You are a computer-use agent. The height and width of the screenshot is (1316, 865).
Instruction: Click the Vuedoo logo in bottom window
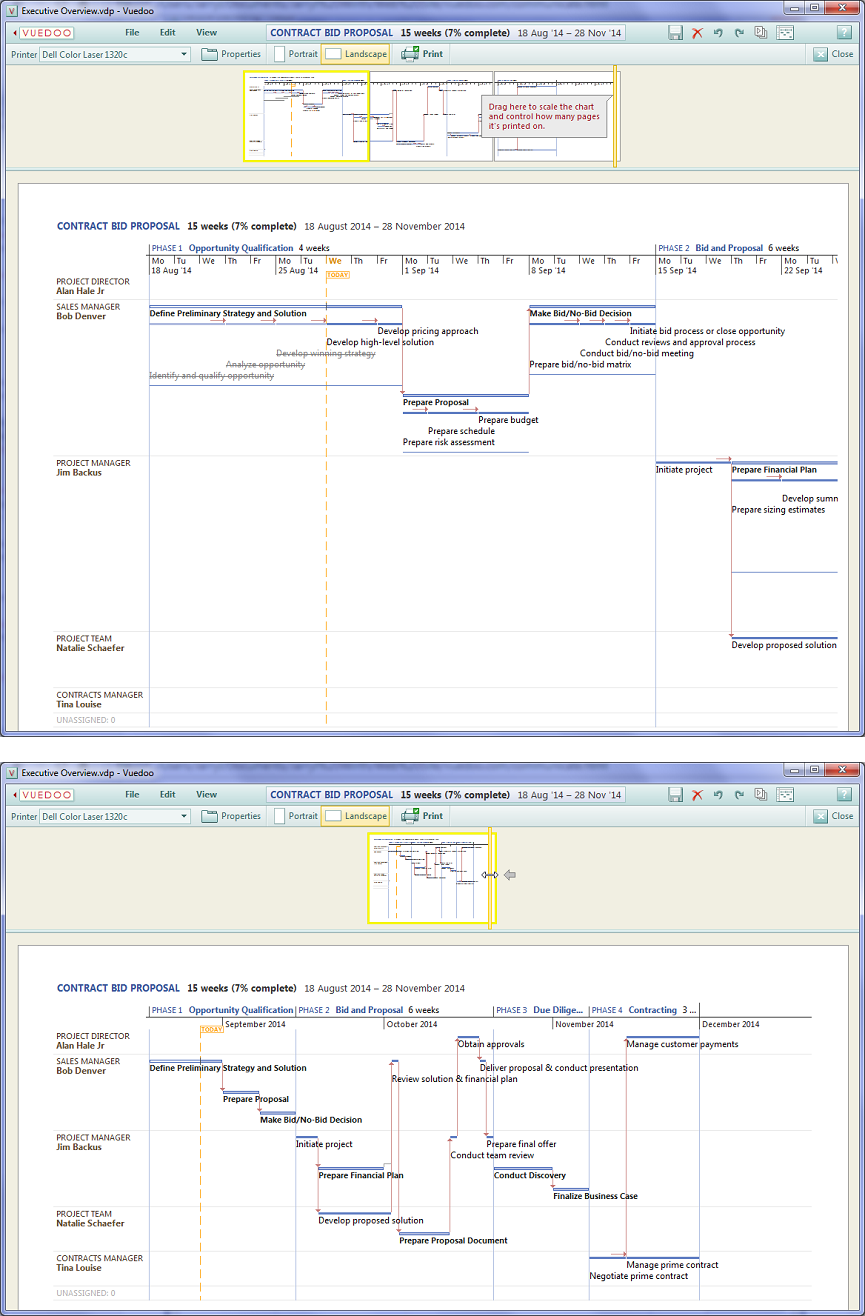click(47, 795)
